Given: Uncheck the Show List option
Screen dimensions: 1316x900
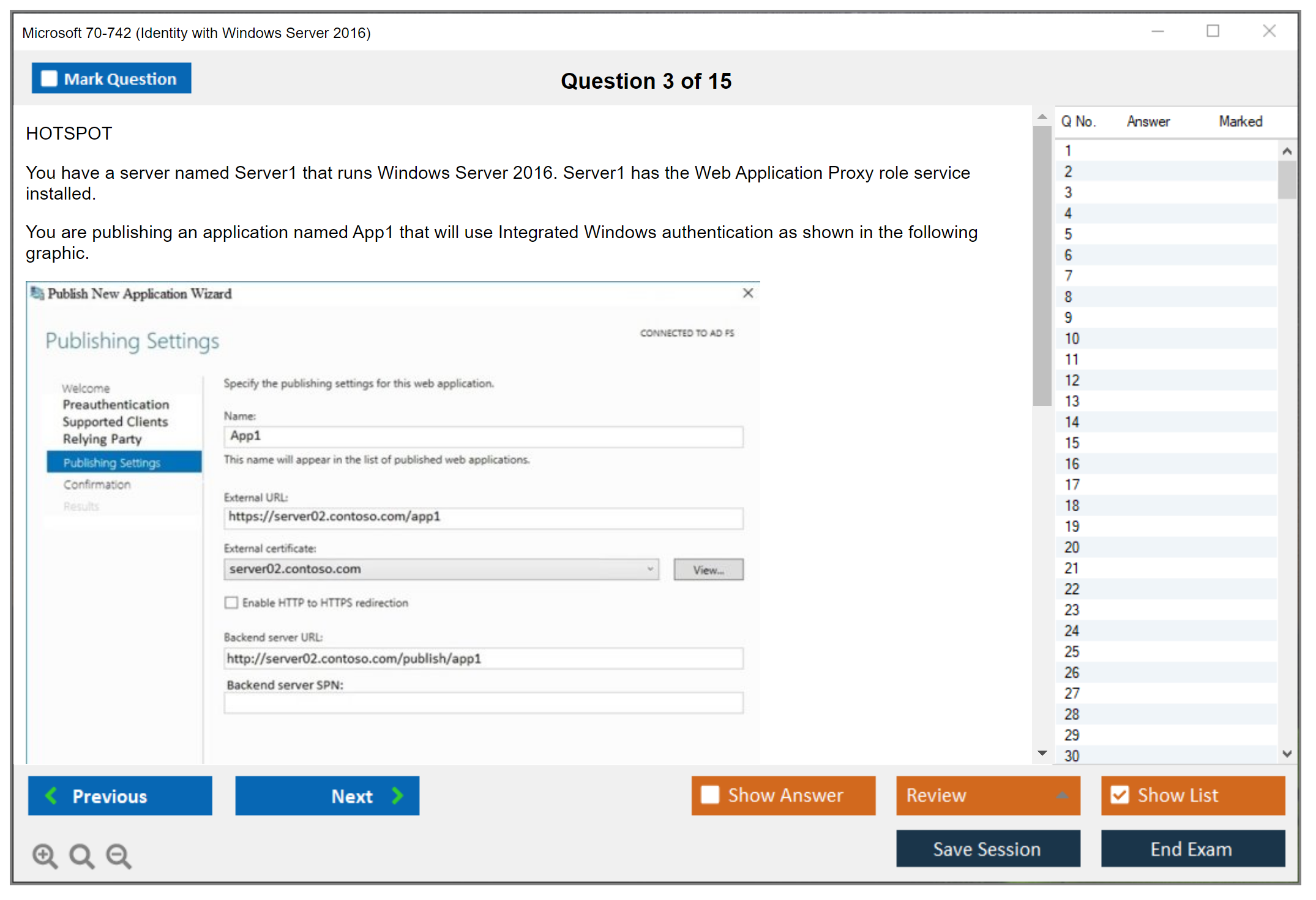Looking at the screenshot, I should click(1120, 795).
